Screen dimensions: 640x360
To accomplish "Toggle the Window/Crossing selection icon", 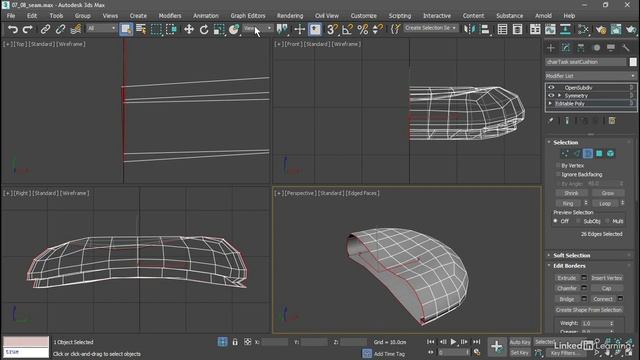I will pyautogui.click(x=171, y=29).
